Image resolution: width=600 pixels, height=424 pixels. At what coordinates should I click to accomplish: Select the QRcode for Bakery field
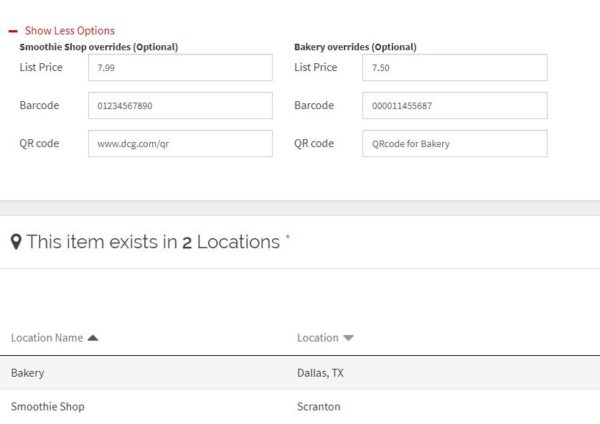pyautogui.click(x=455, y=144)
